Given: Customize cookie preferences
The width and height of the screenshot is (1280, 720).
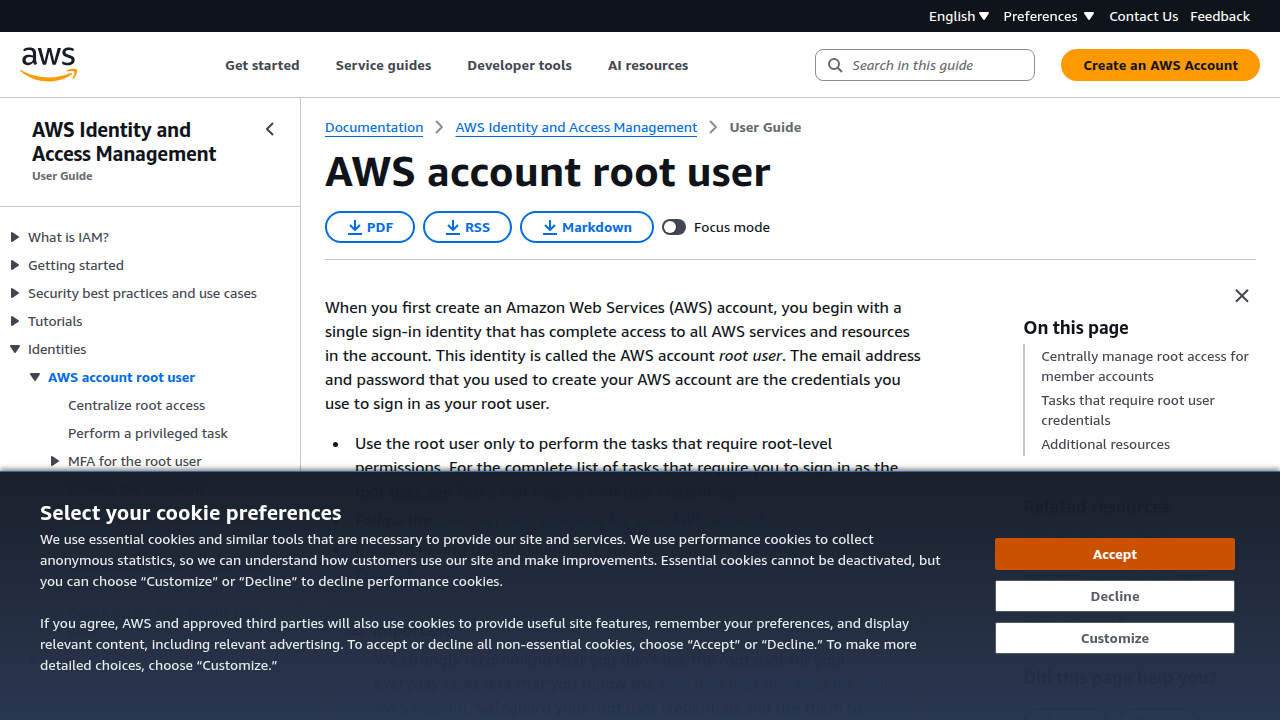Looking at the screenshot, I should tap(1115, 638).
